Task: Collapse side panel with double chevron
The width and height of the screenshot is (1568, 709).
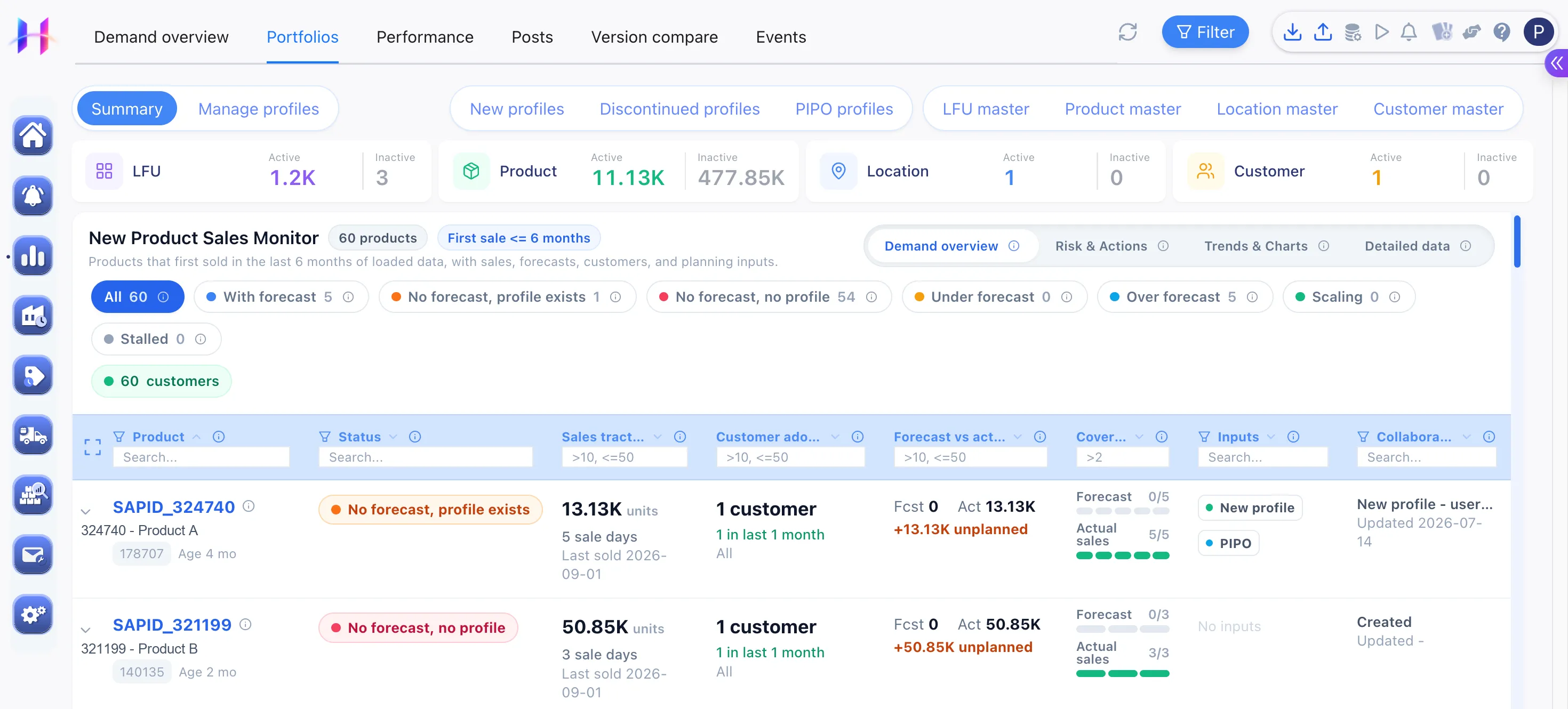Action: (x=1556, y=63)
